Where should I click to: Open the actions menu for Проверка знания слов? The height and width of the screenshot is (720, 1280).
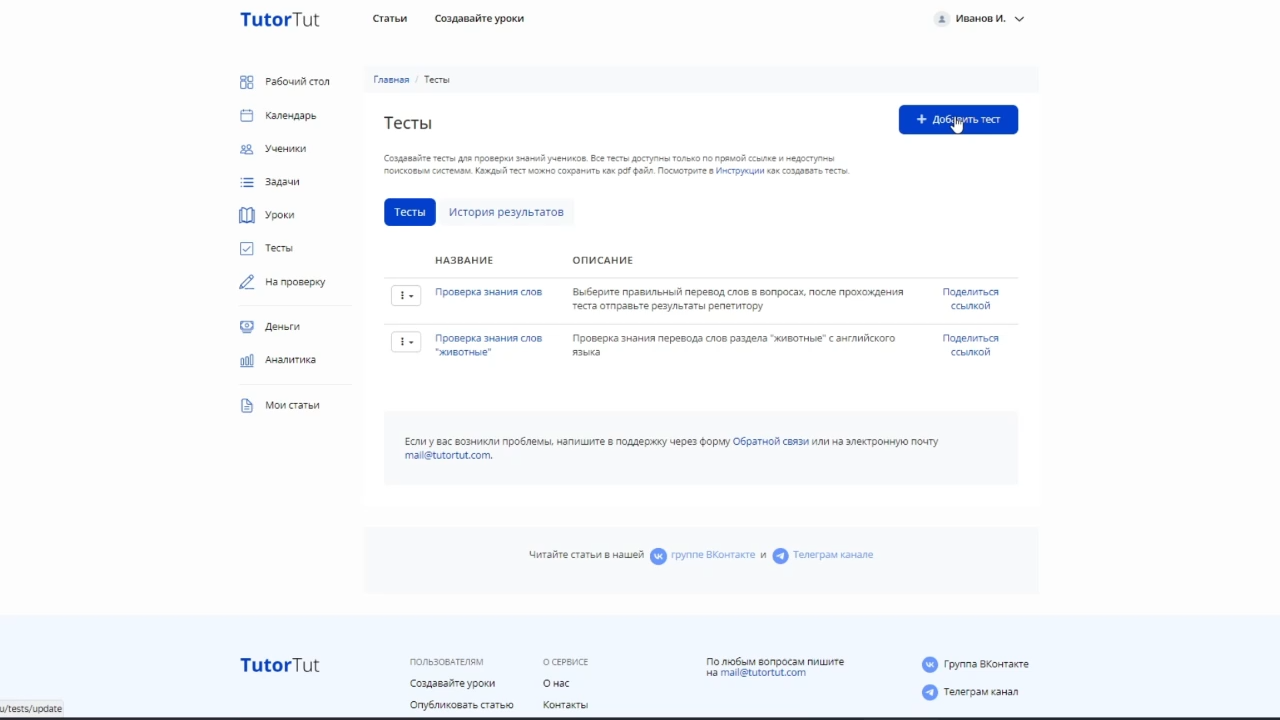pyautogui.click(x=405, y=295)
